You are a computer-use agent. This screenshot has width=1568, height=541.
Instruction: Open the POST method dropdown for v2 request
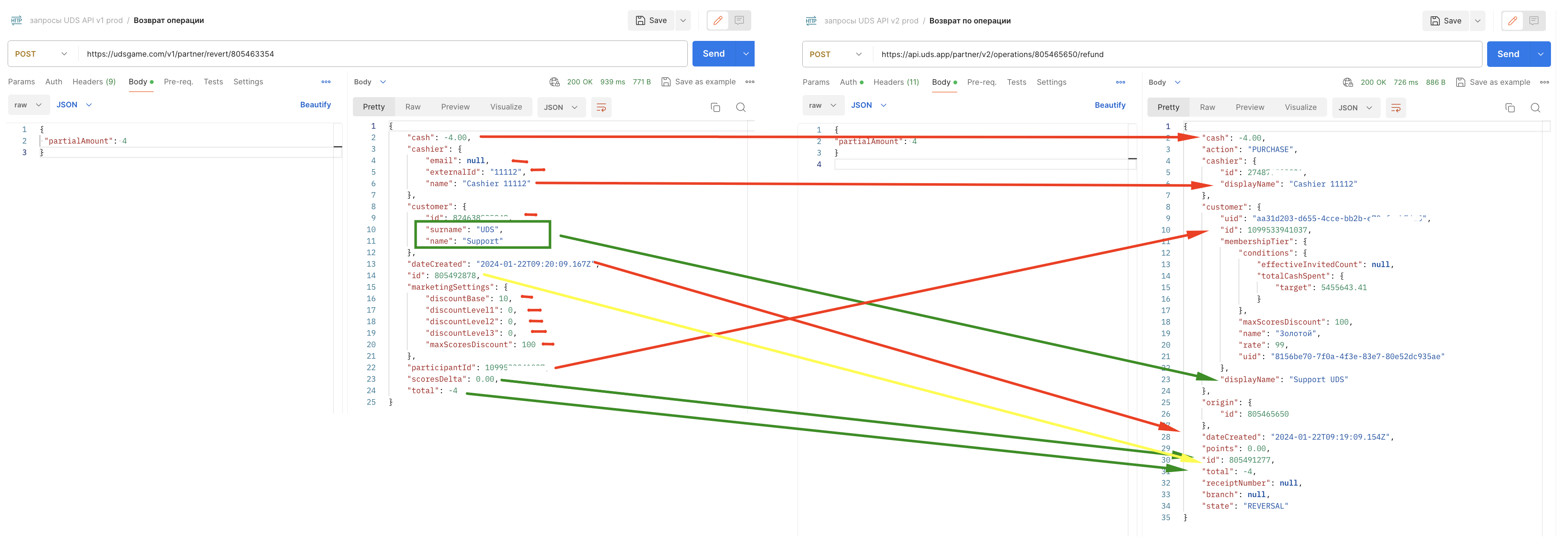click(836, 54)
